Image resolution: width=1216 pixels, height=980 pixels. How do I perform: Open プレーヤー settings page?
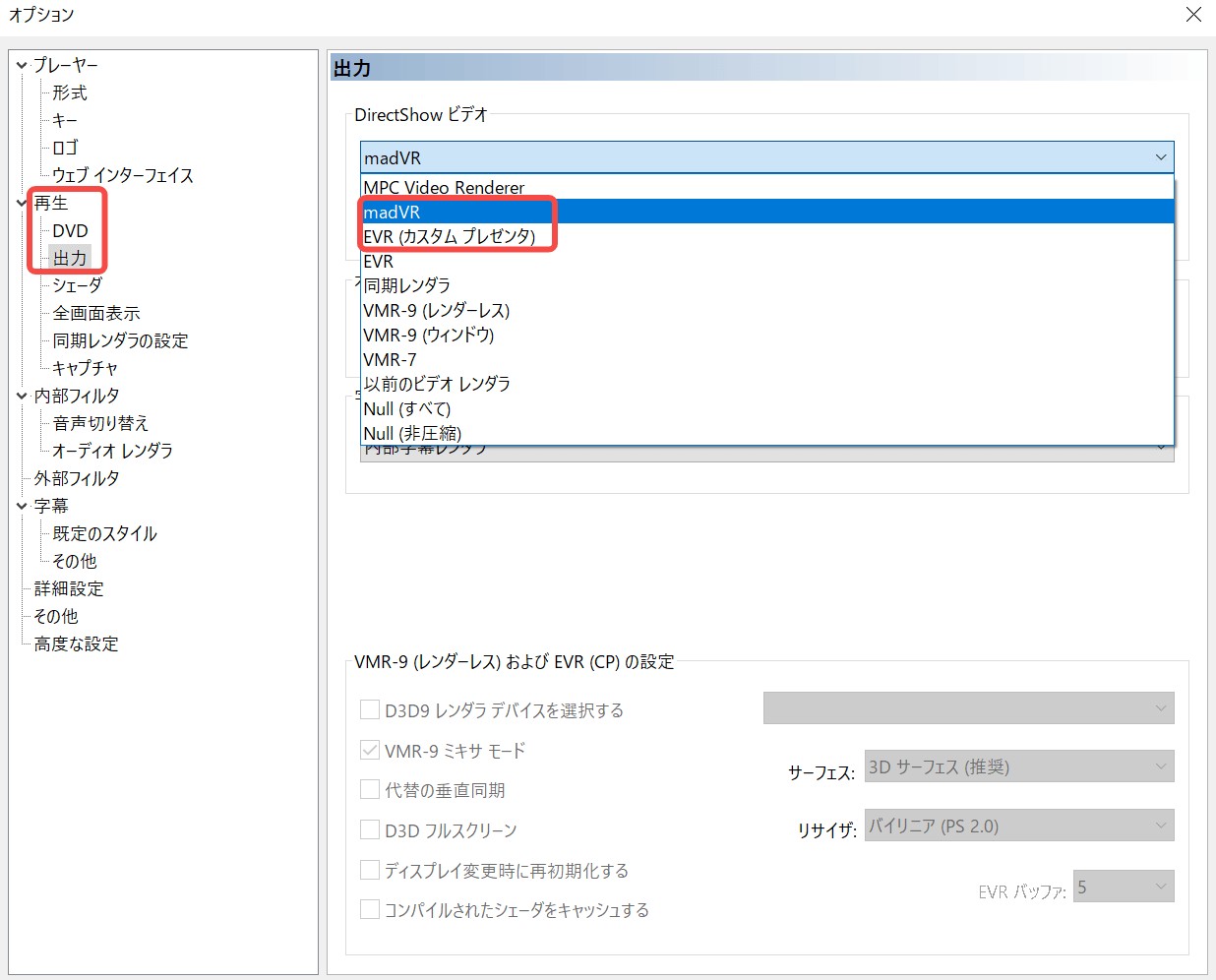tap(66, 65)
